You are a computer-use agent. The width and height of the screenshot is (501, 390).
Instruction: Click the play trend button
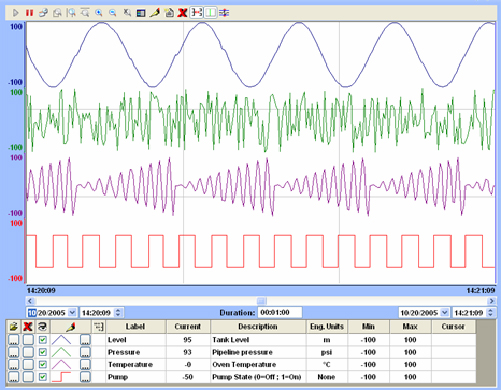[x=15, y=13]
